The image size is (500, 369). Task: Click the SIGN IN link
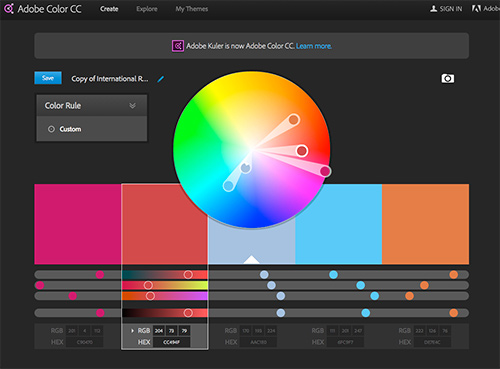point(451,9)
